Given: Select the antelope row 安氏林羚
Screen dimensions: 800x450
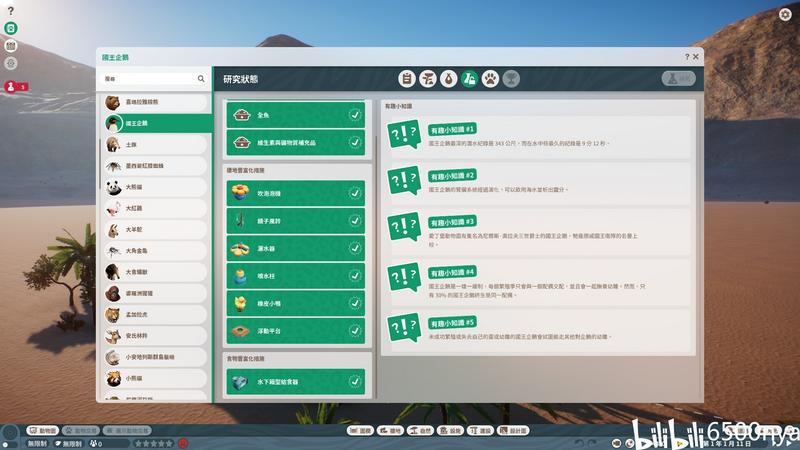Looking at the screenshot, I should point(156,336).
